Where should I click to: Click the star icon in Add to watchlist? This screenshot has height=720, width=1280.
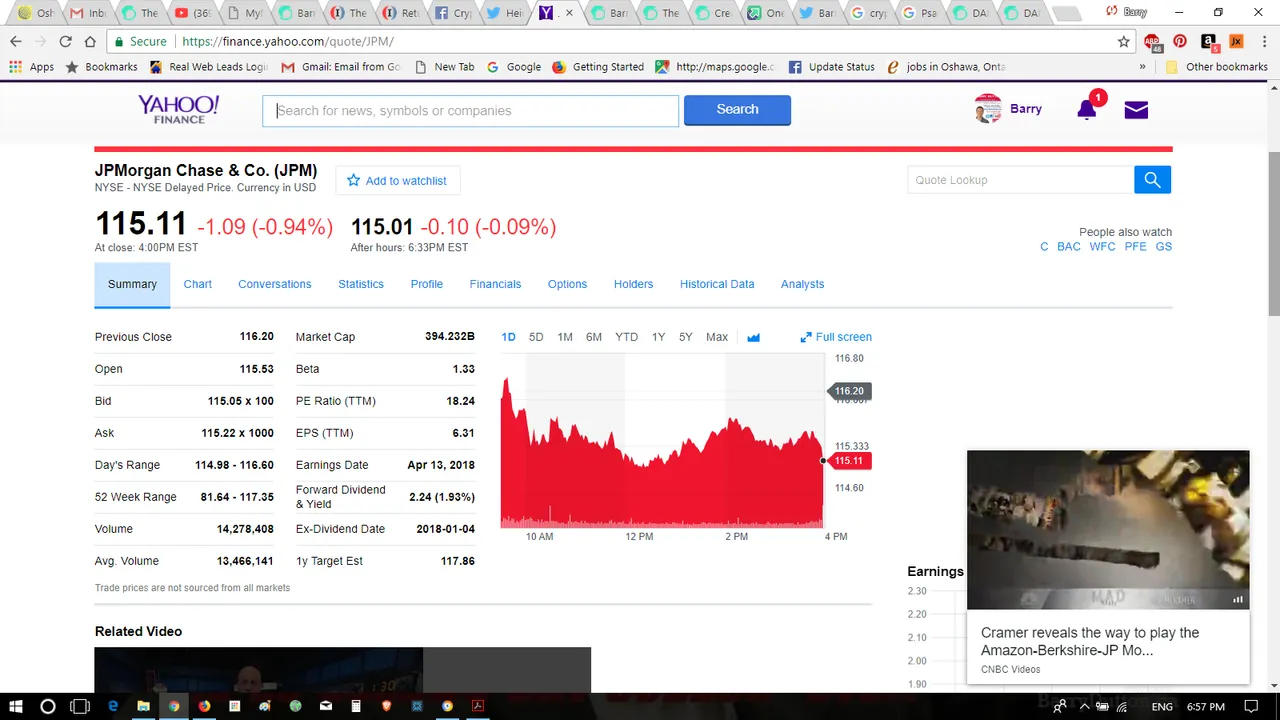click(x=353, y=181)
